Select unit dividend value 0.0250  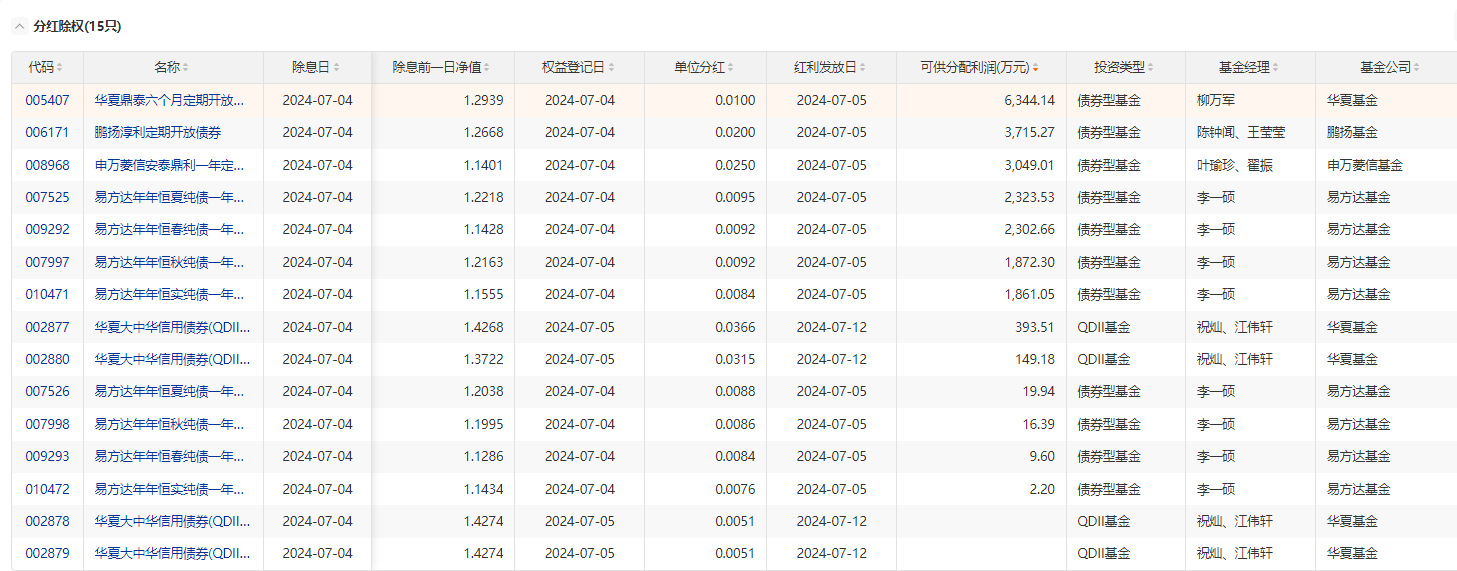coord(735,165)
